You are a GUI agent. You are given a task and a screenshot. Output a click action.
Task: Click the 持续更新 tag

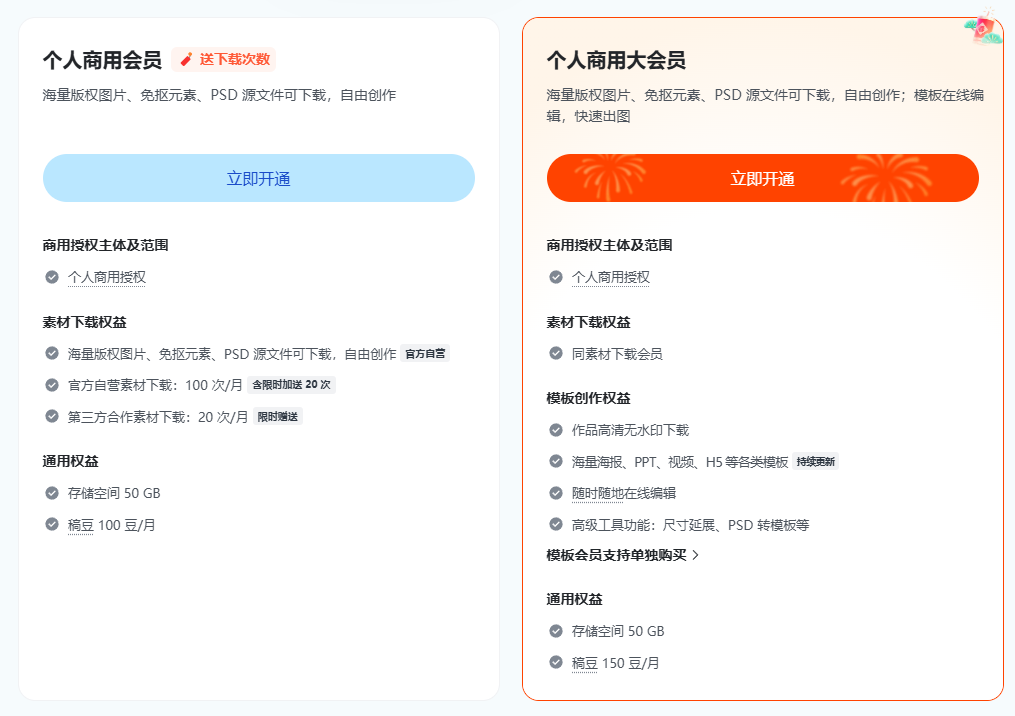[x=816, y=462]
